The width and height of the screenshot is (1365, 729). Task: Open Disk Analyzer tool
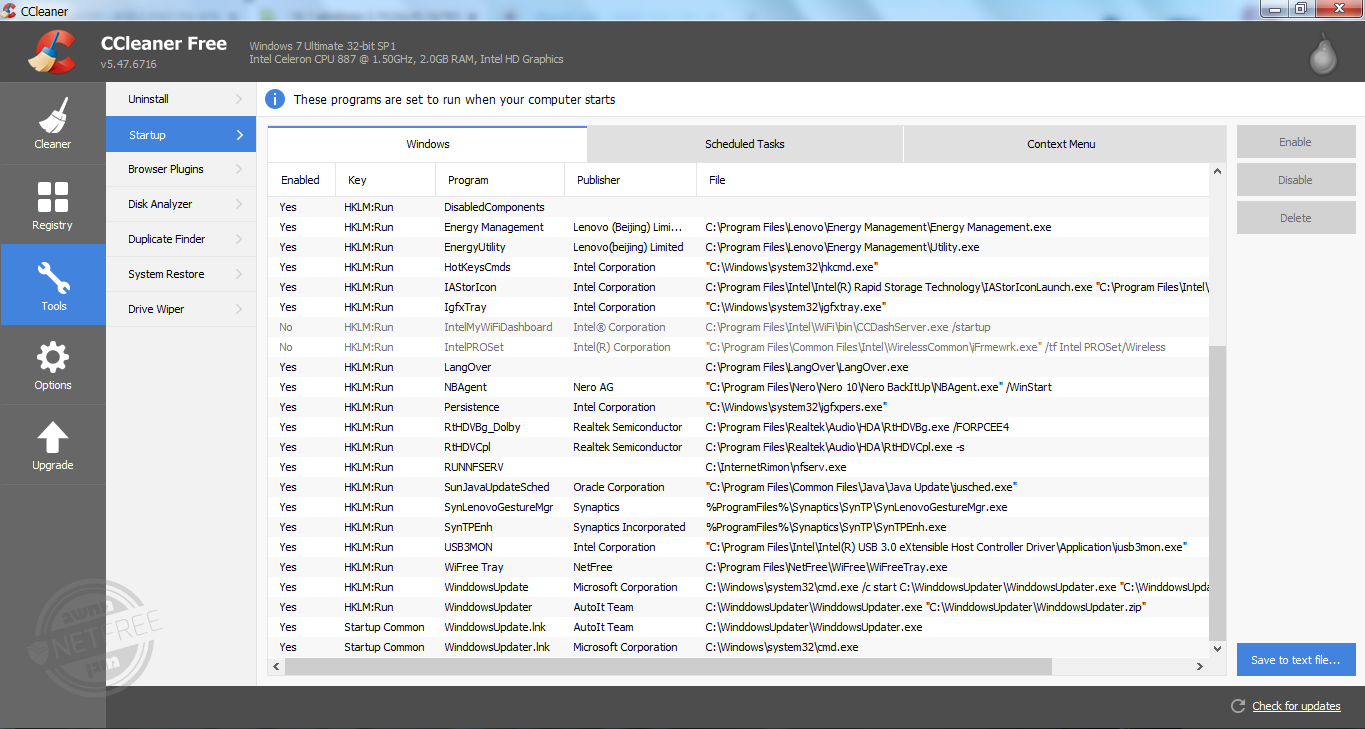pos(181,204)
